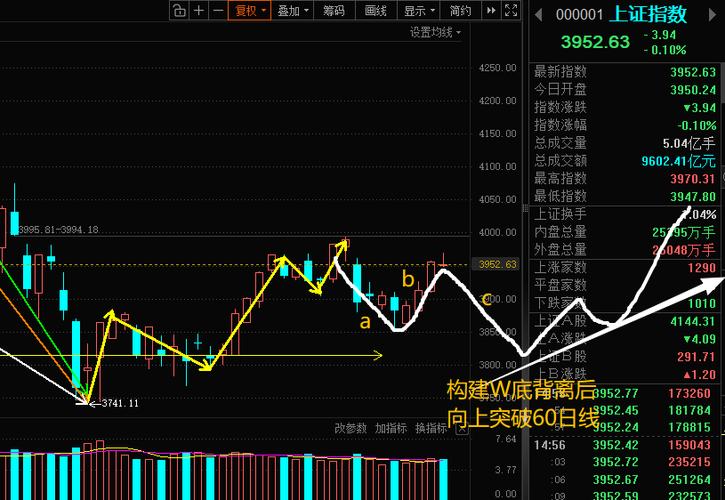The image size is (725, 500).
Task: Click the 3995.81-3994.18 gap label
Action: pyautogui.click(x=58, y=229)
